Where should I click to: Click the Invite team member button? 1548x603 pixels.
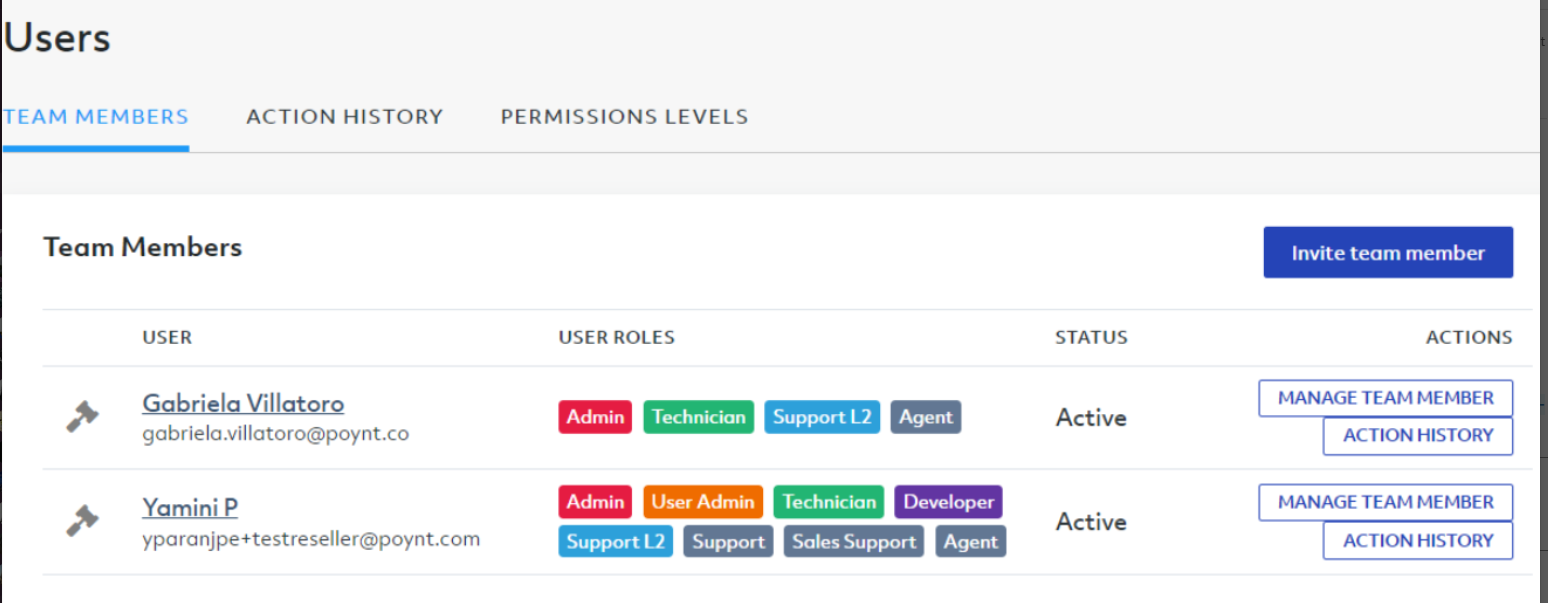pyautogui.click(x=1388, y=253)
